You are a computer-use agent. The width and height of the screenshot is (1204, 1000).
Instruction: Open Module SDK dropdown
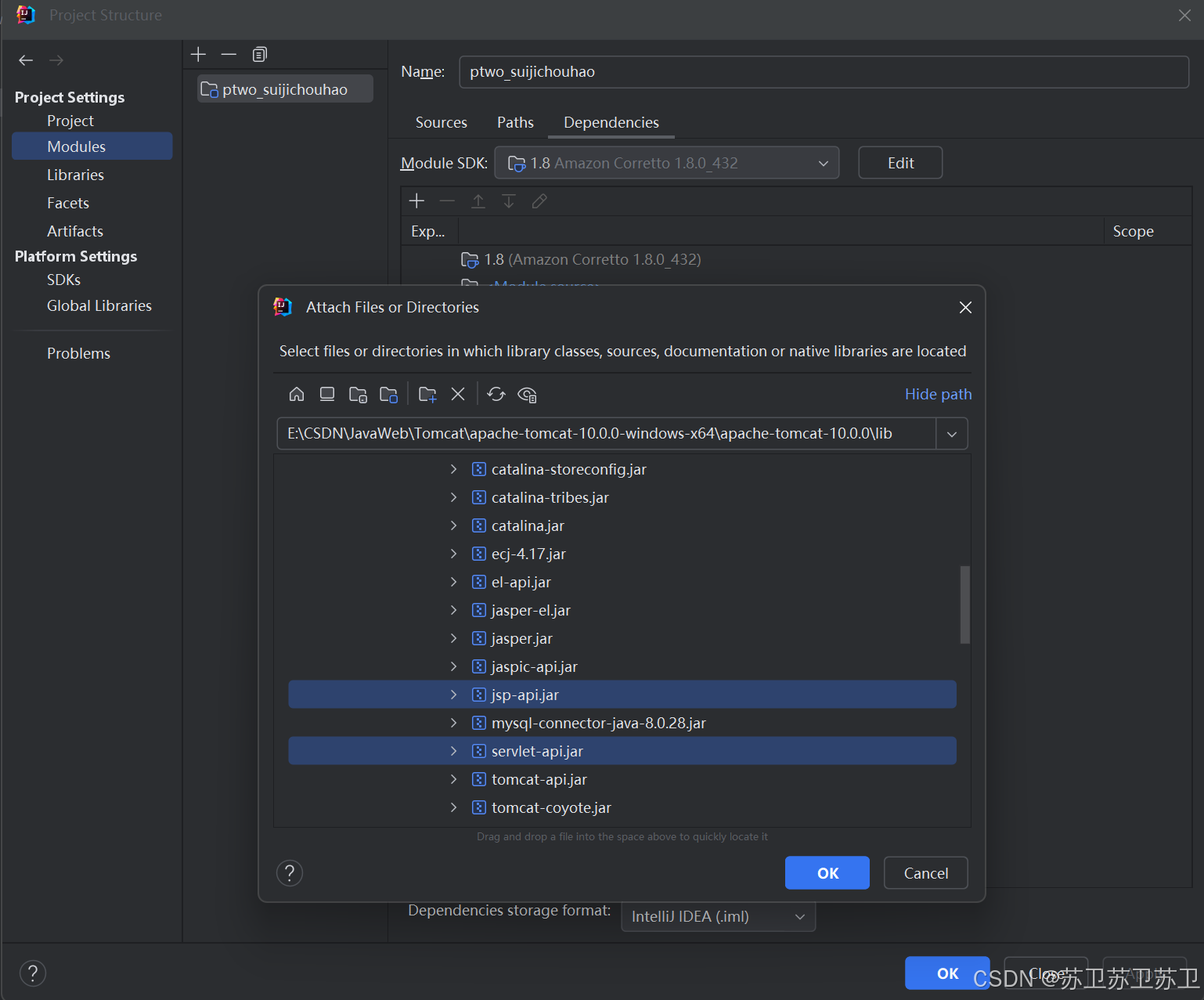pyautogui.click(x=667, y=163)
